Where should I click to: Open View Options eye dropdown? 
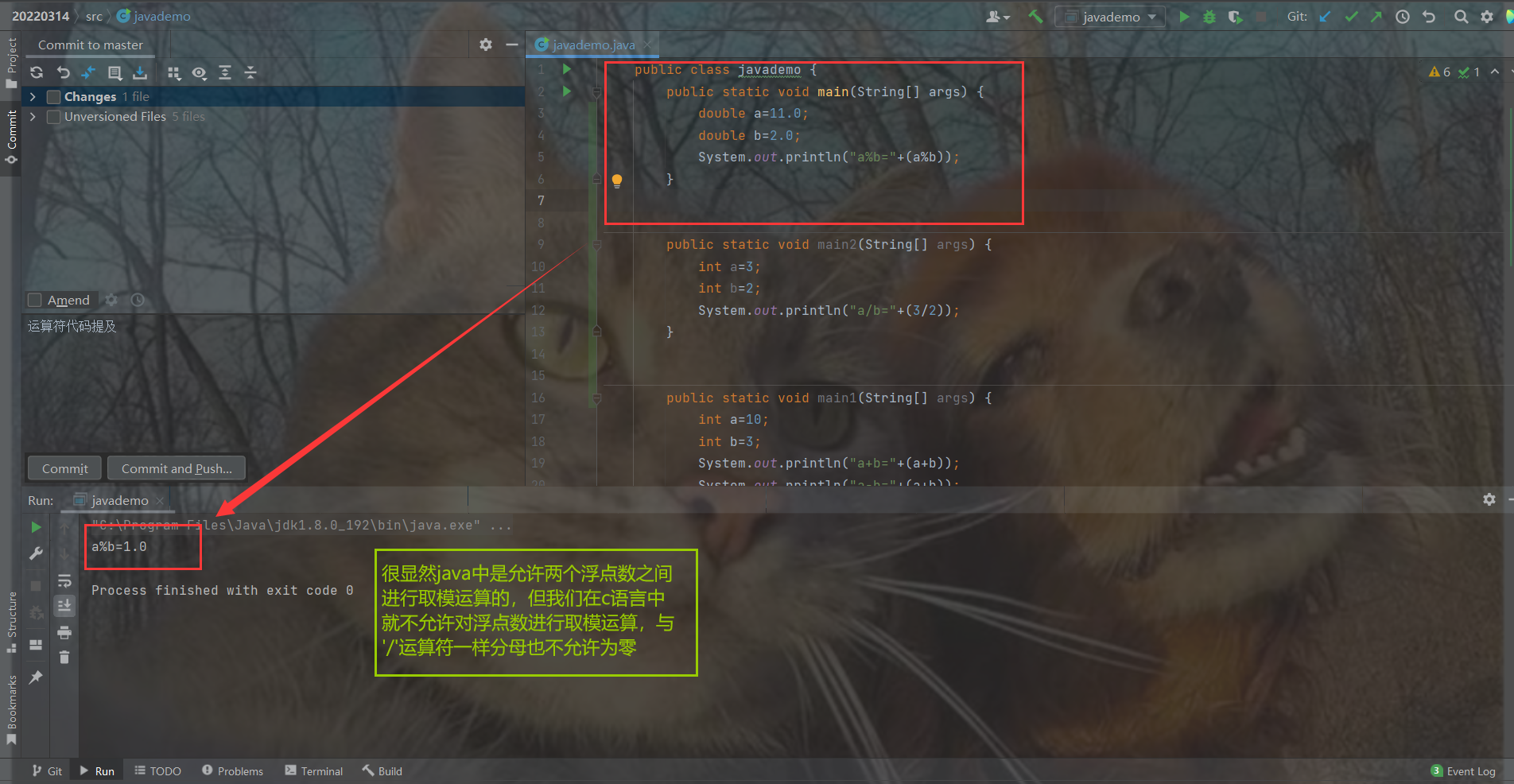tap(200, 72)
